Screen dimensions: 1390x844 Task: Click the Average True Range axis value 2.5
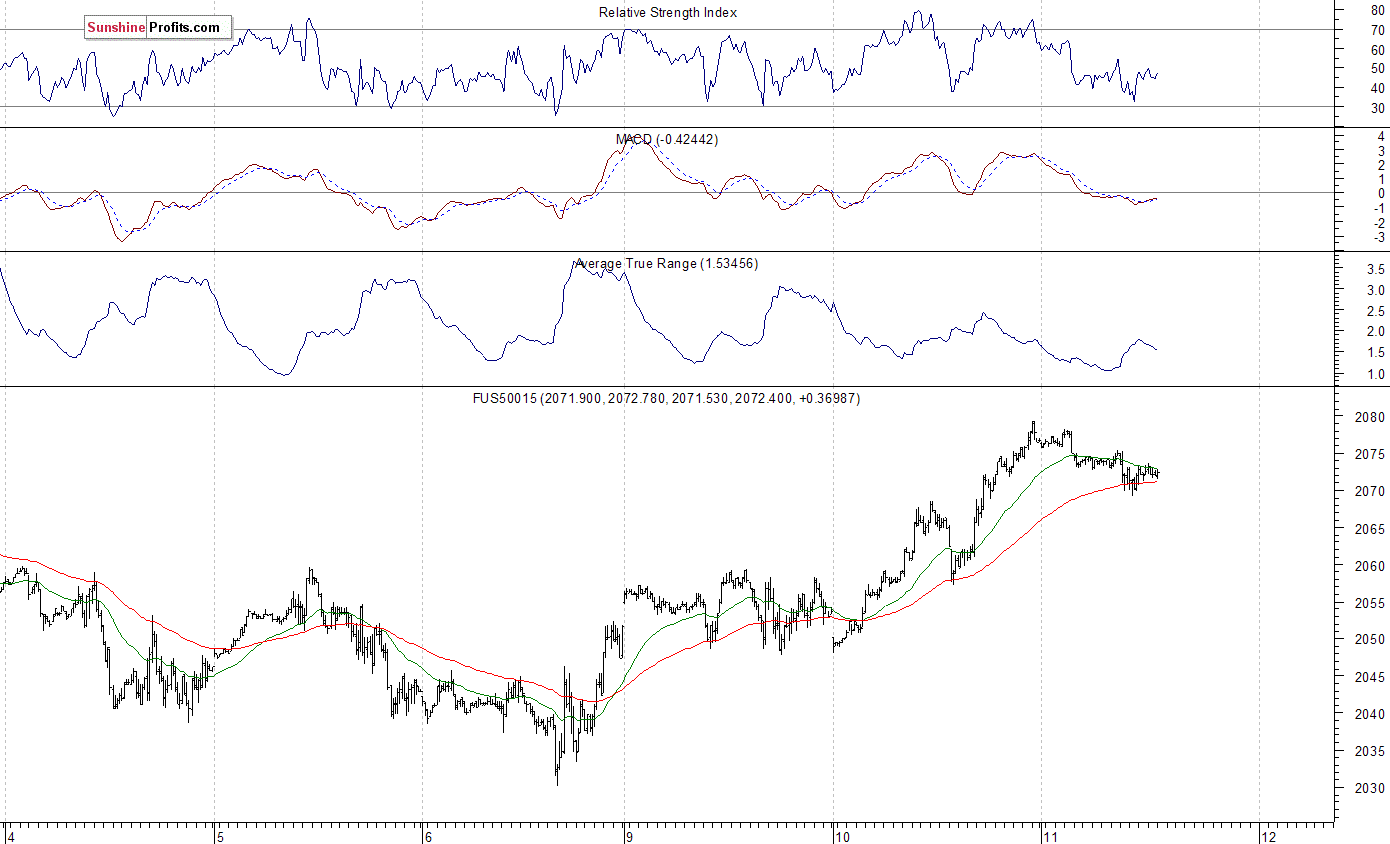pos(1376,311)
